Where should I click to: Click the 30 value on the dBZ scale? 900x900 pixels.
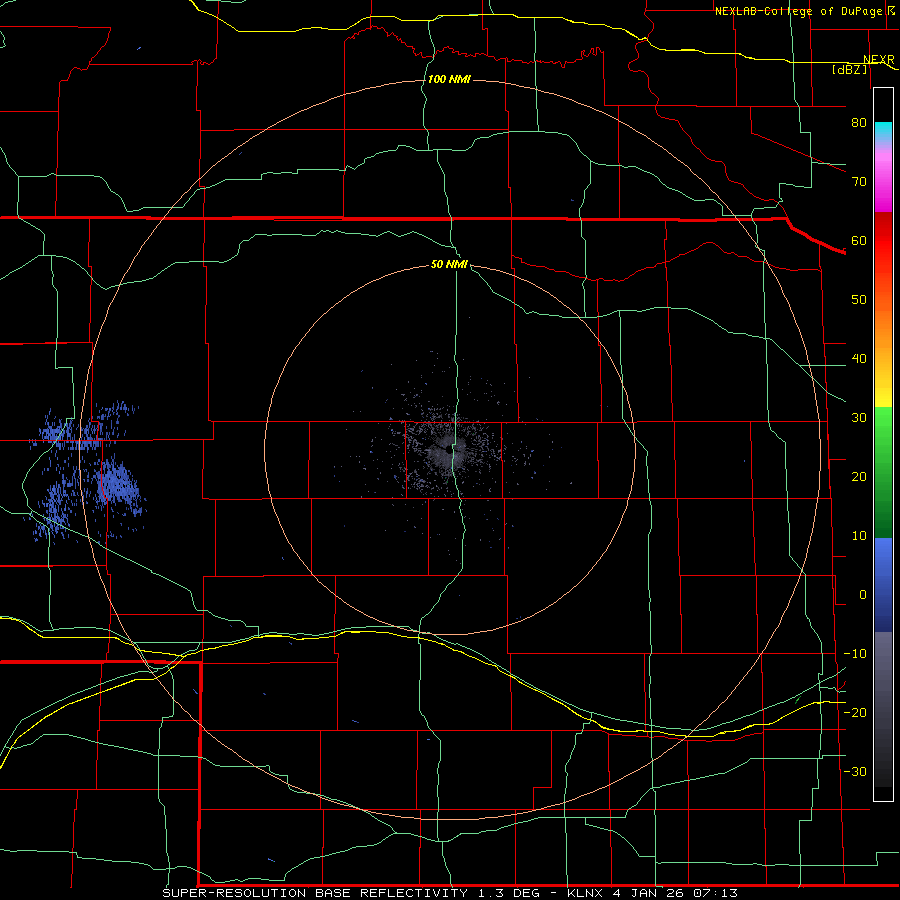coord(859,417)
